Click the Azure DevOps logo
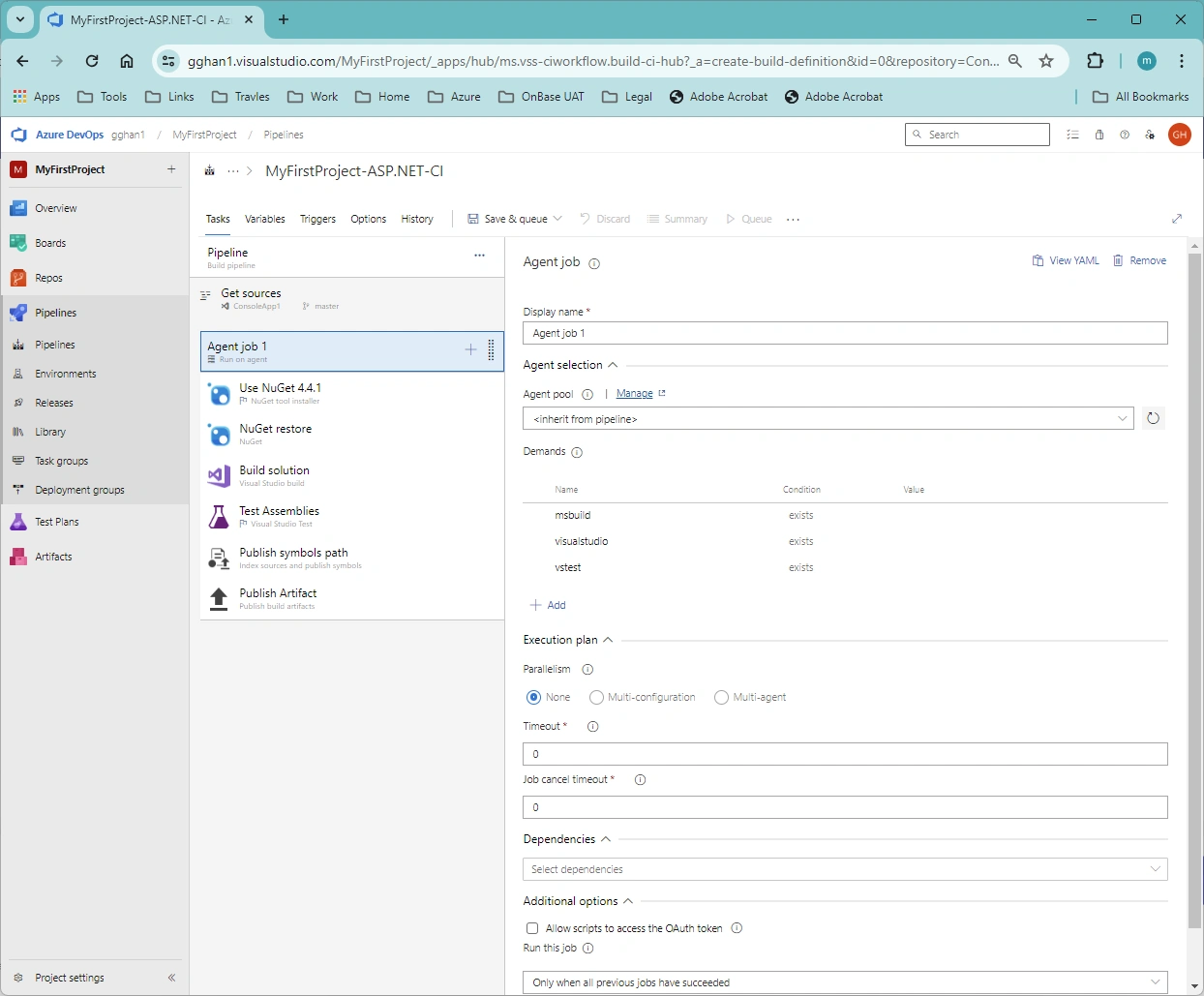The width and height of the screenshot is (1204, 996). tap(19, 135)
